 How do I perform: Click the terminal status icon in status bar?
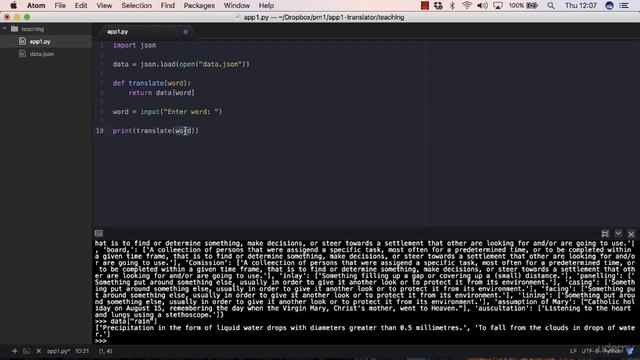coord(27,351)
